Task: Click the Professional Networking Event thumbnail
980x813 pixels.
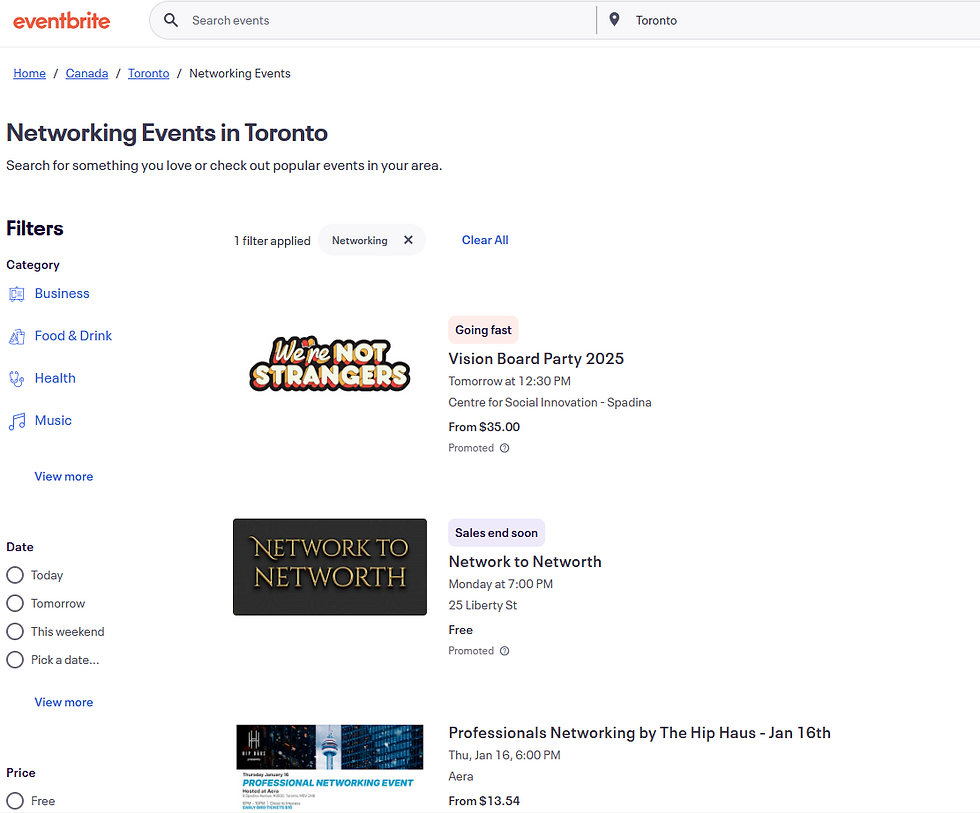Action: click(330, 767)
